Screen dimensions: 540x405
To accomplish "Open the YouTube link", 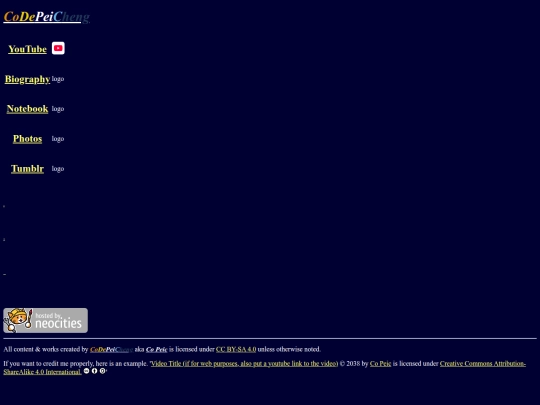I will click(x=28, y=49).
